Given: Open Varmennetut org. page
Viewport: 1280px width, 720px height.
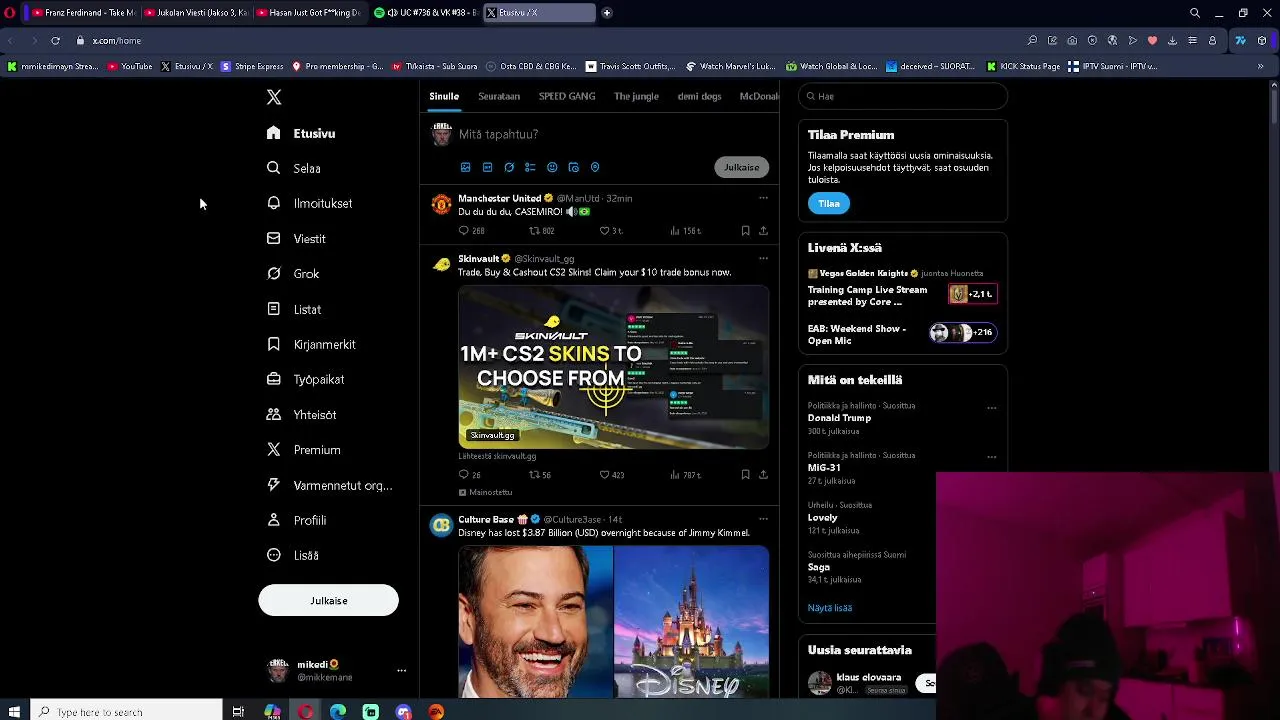Looking at the screenshot, I should point(329,485).
